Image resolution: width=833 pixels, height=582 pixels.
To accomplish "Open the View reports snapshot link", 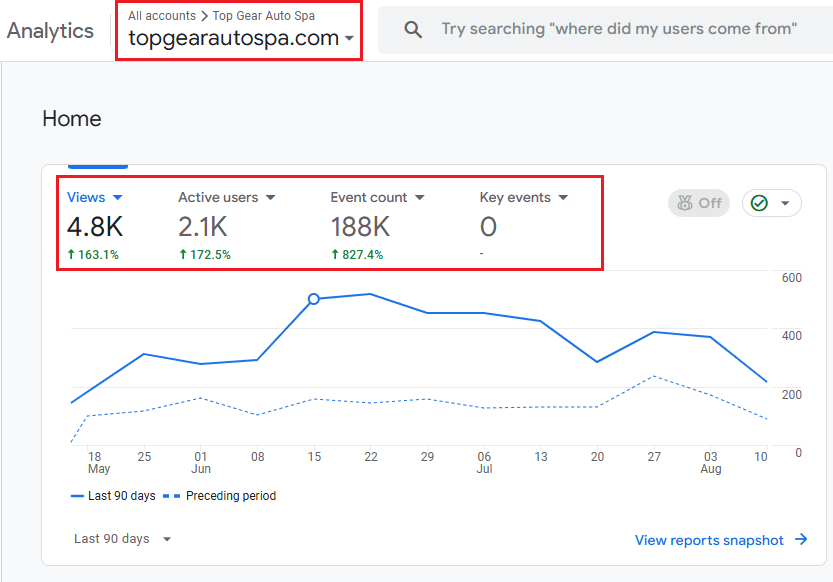I will tap(709, 540).
